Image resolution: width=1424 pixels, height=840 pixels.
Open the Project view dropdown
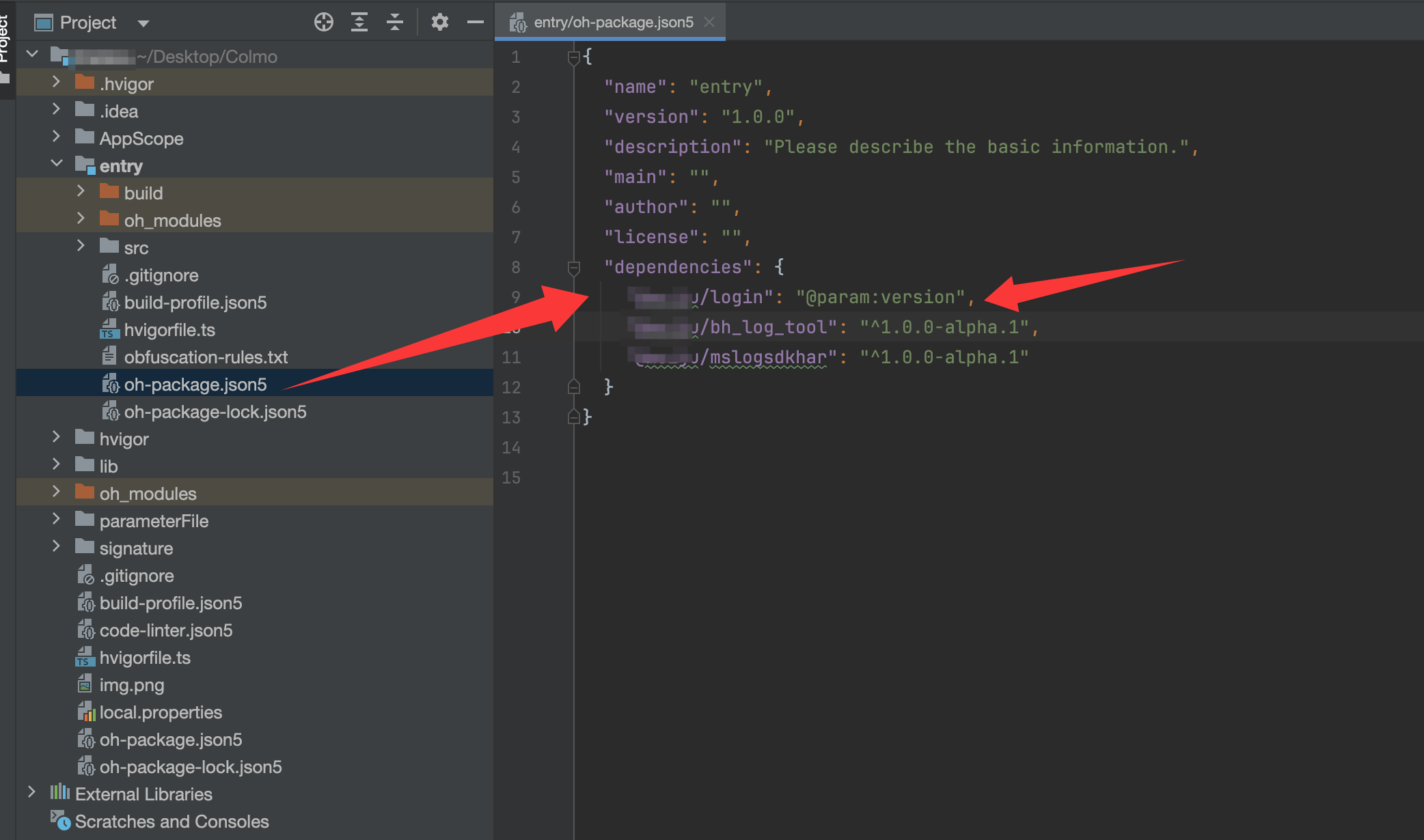143,23
